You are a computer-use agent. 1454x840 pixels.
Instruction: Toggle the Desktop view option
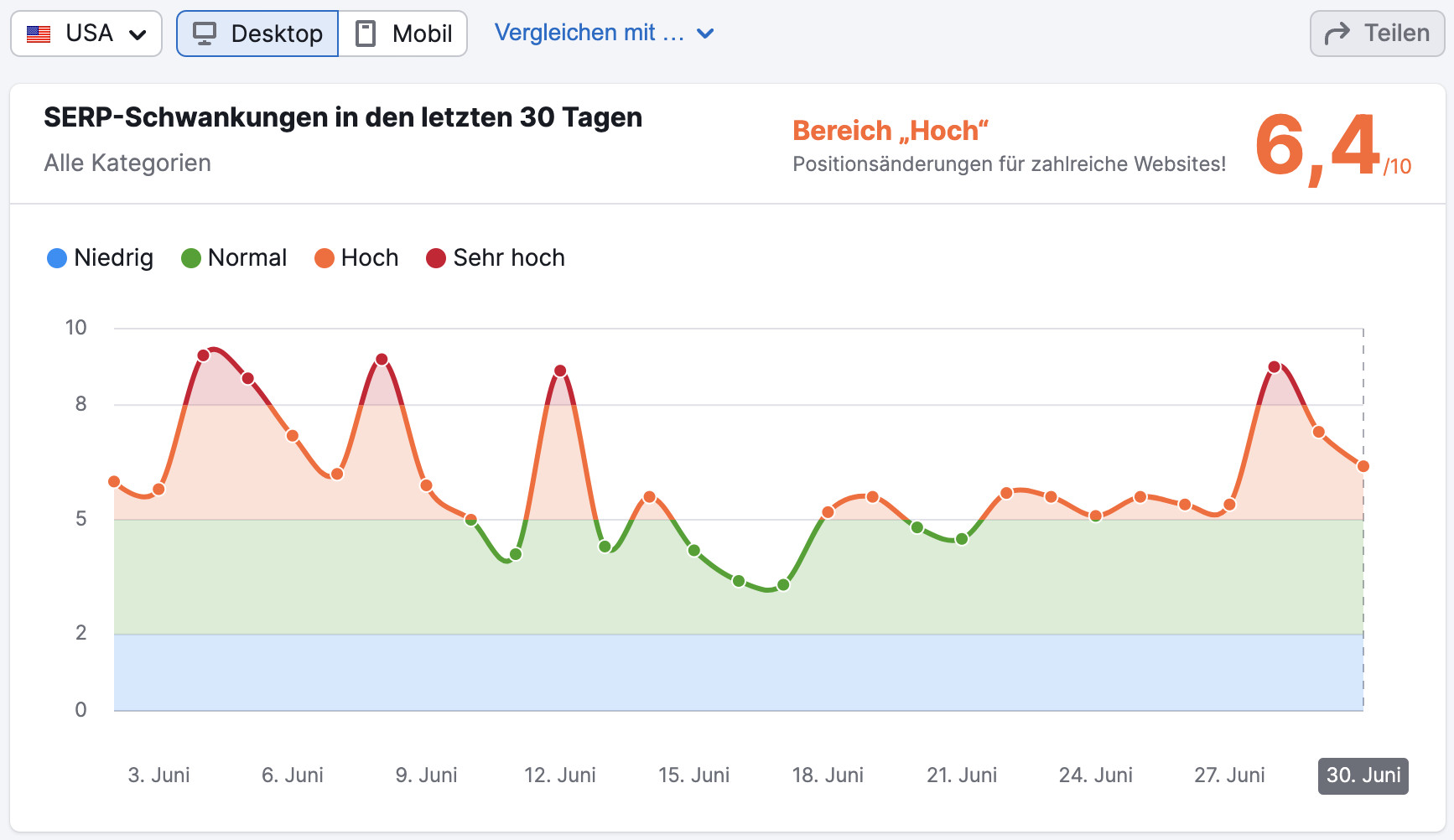pyautogui.click(x=257, y=33)
